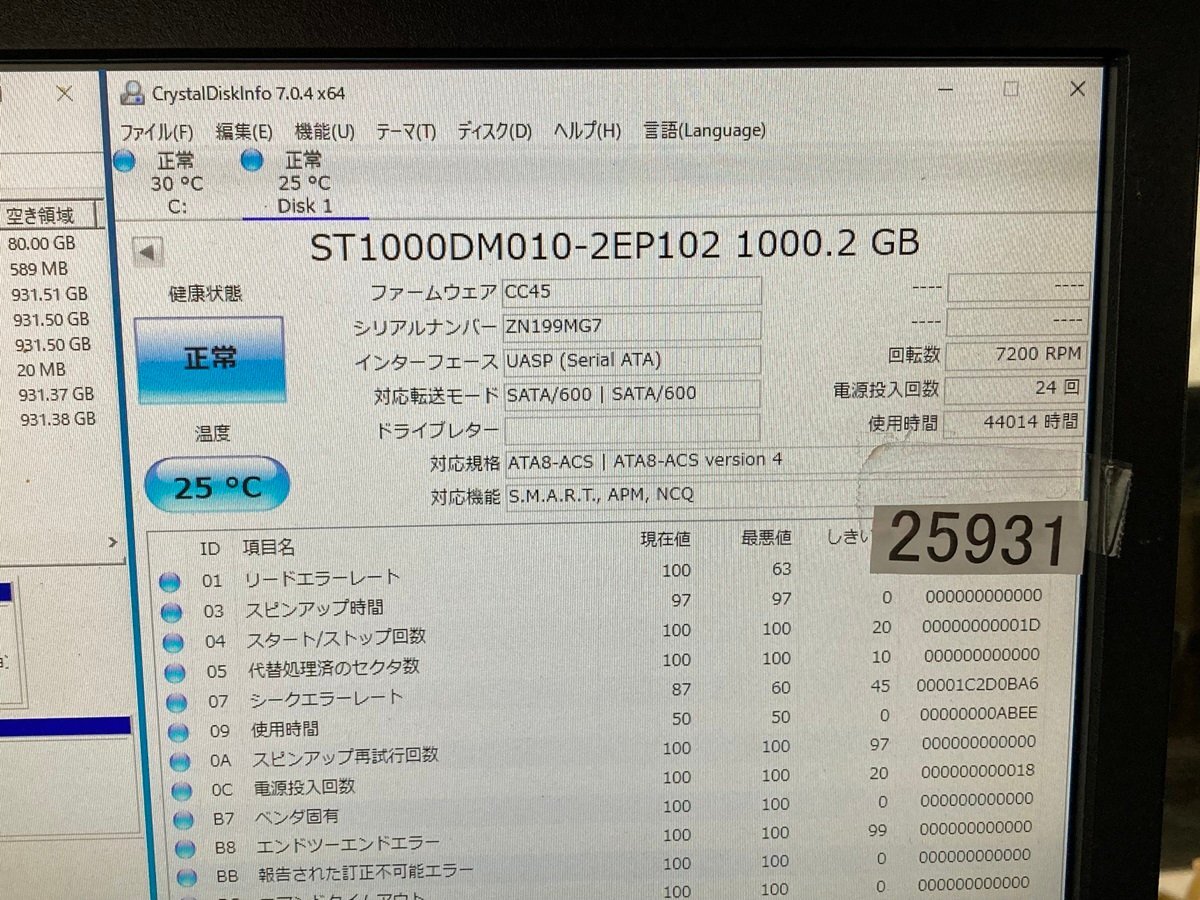Image resolution: width=1200 pixels, height=900 pixels.
Task: Select the シークエラーレート attribute row
Action: [610, 692]
